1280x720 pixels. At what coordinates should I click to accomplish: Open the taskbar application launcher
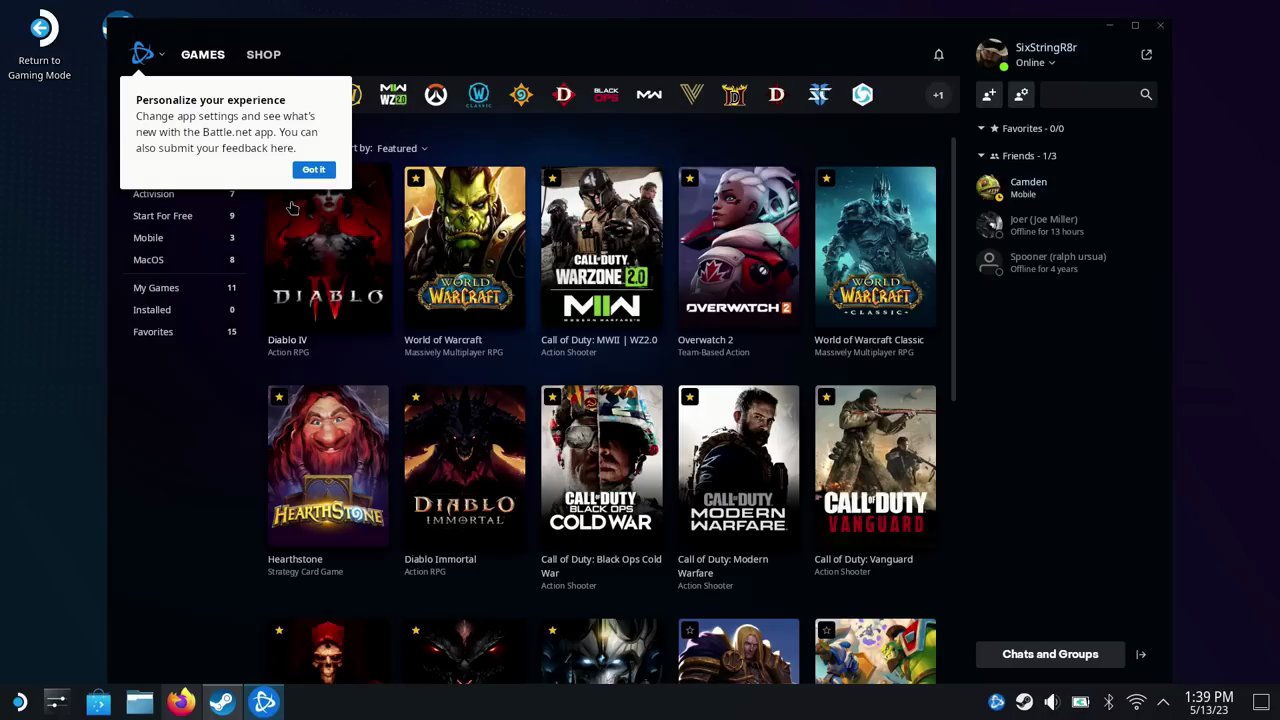click(18, 702)
